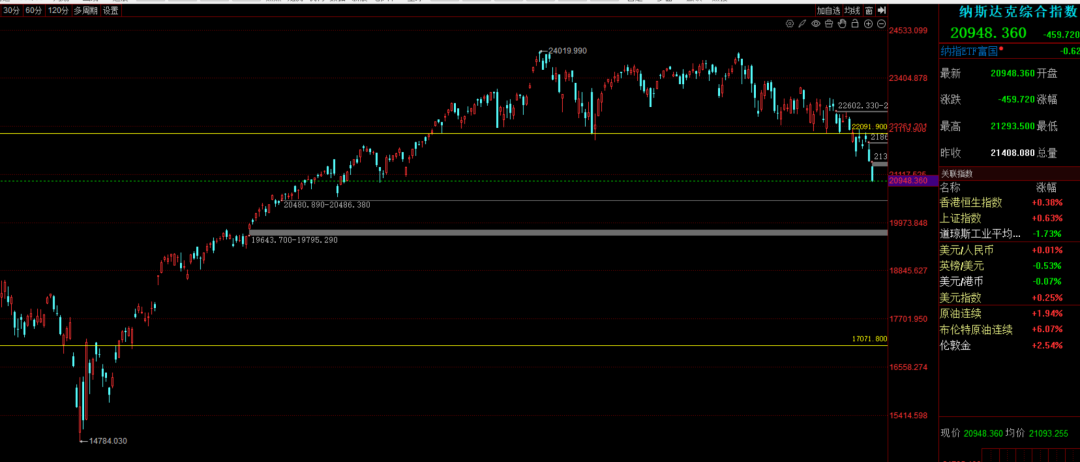Viewport: 1080px width, 462px height.
Task: Open the 纳指ETF富国 related fund link
Action: click(x=968, y=50)
